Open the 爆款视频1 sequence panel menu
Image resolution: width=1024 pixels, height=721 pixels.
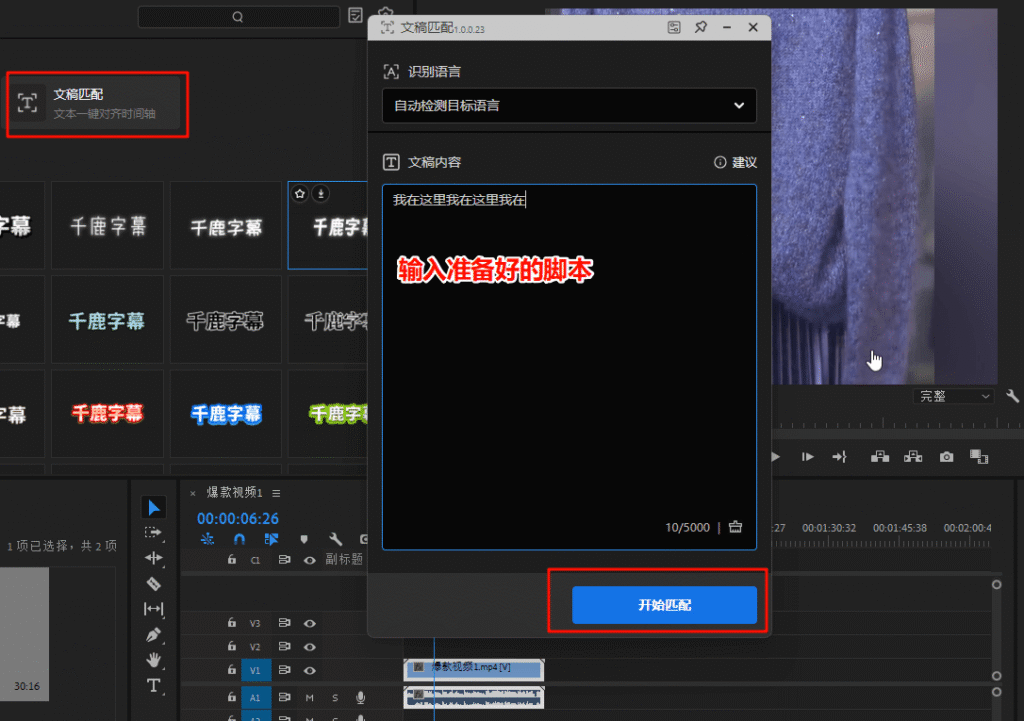coord(277,493)
